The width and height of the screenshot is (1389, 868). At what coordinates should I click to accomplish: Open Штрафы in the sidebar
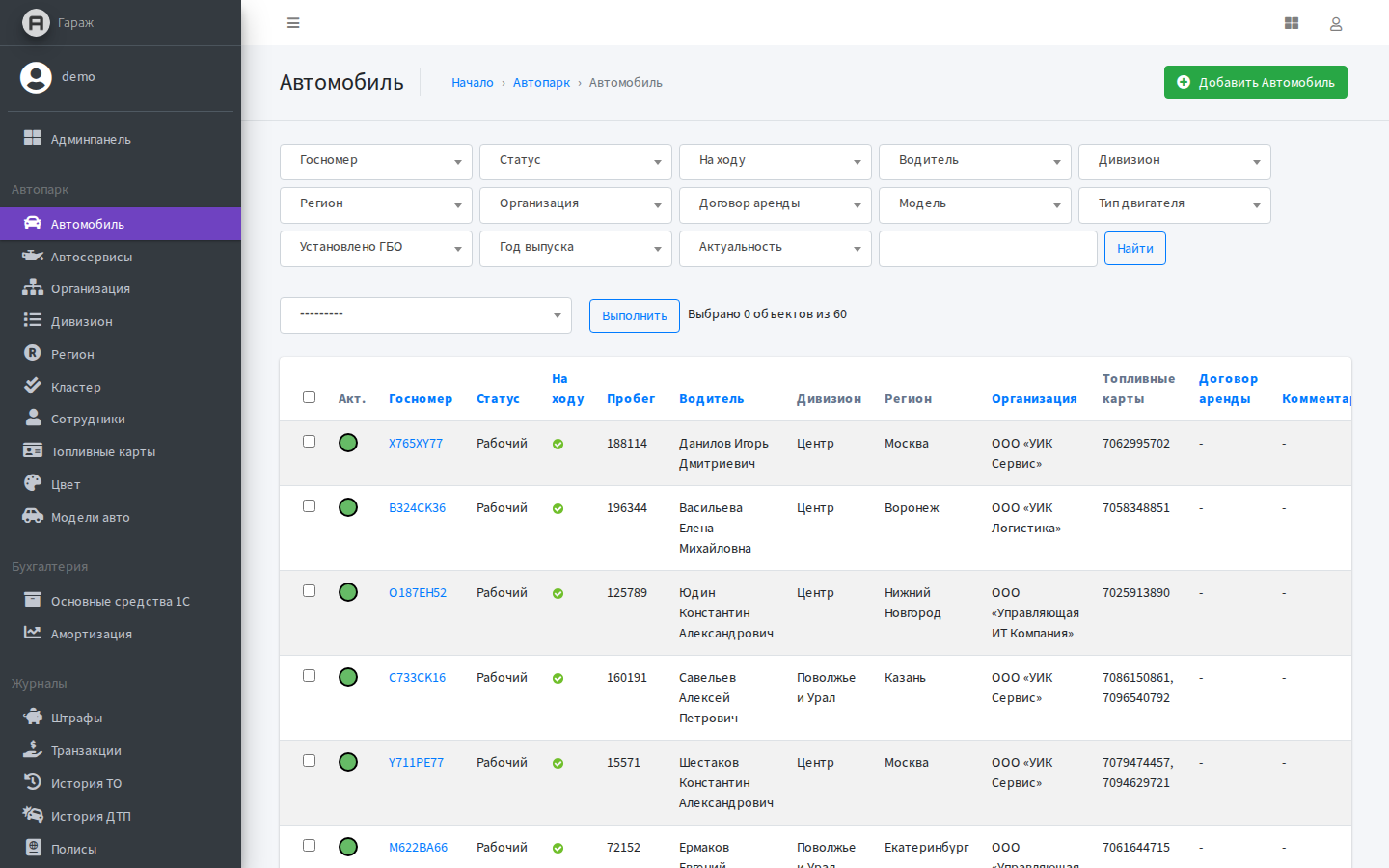tap(121, 718)
